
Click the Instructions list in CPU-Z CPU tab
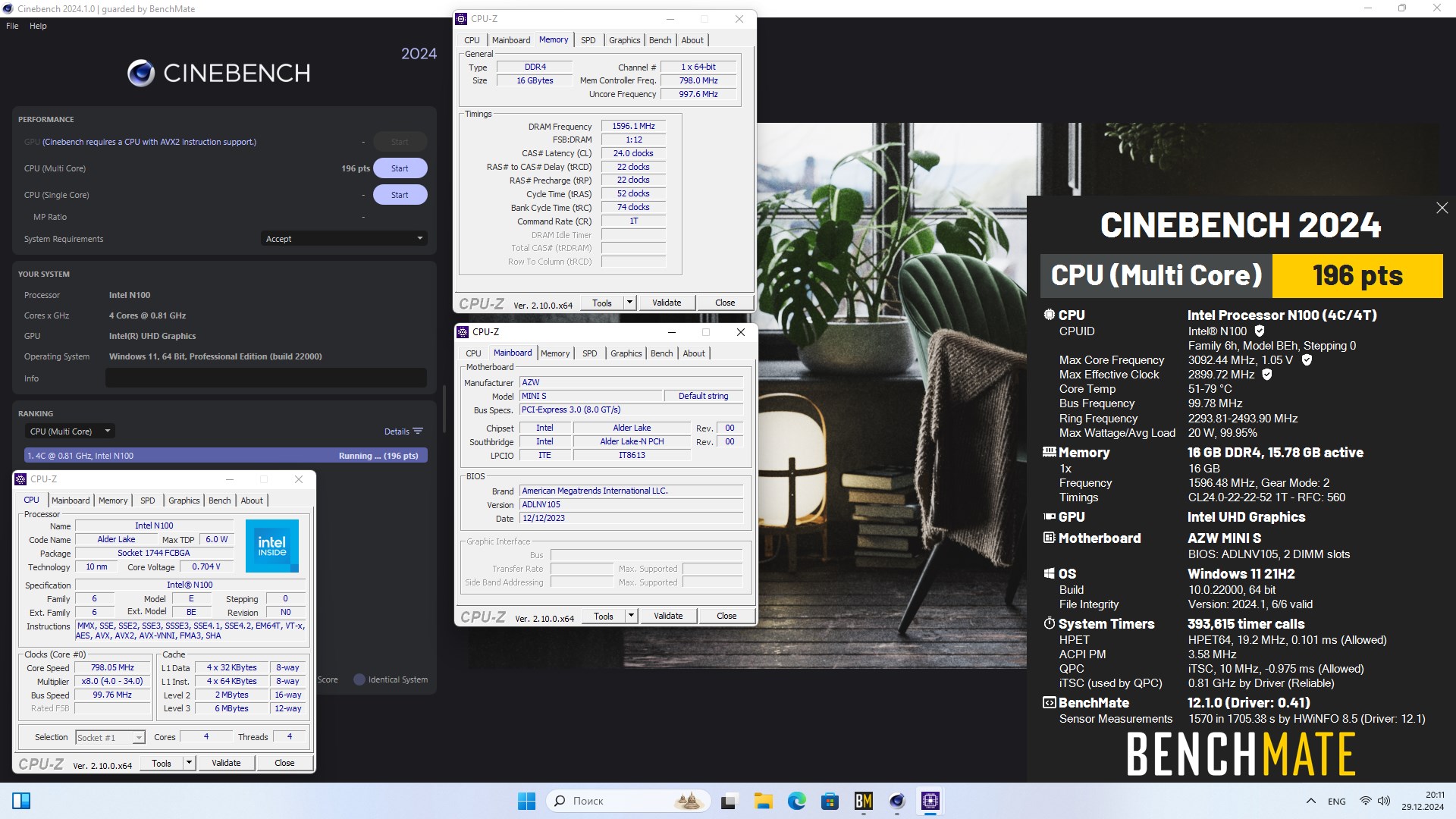click(x=190, y=631)
